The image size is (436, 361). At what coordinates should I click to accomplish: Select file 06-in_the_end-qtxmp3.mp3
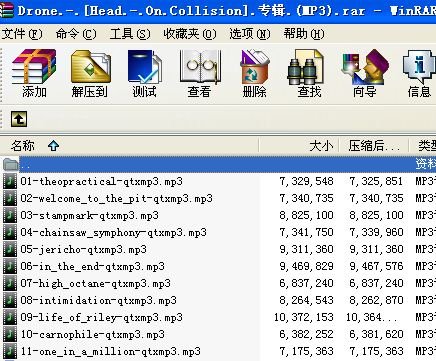[x=93, y=266]
